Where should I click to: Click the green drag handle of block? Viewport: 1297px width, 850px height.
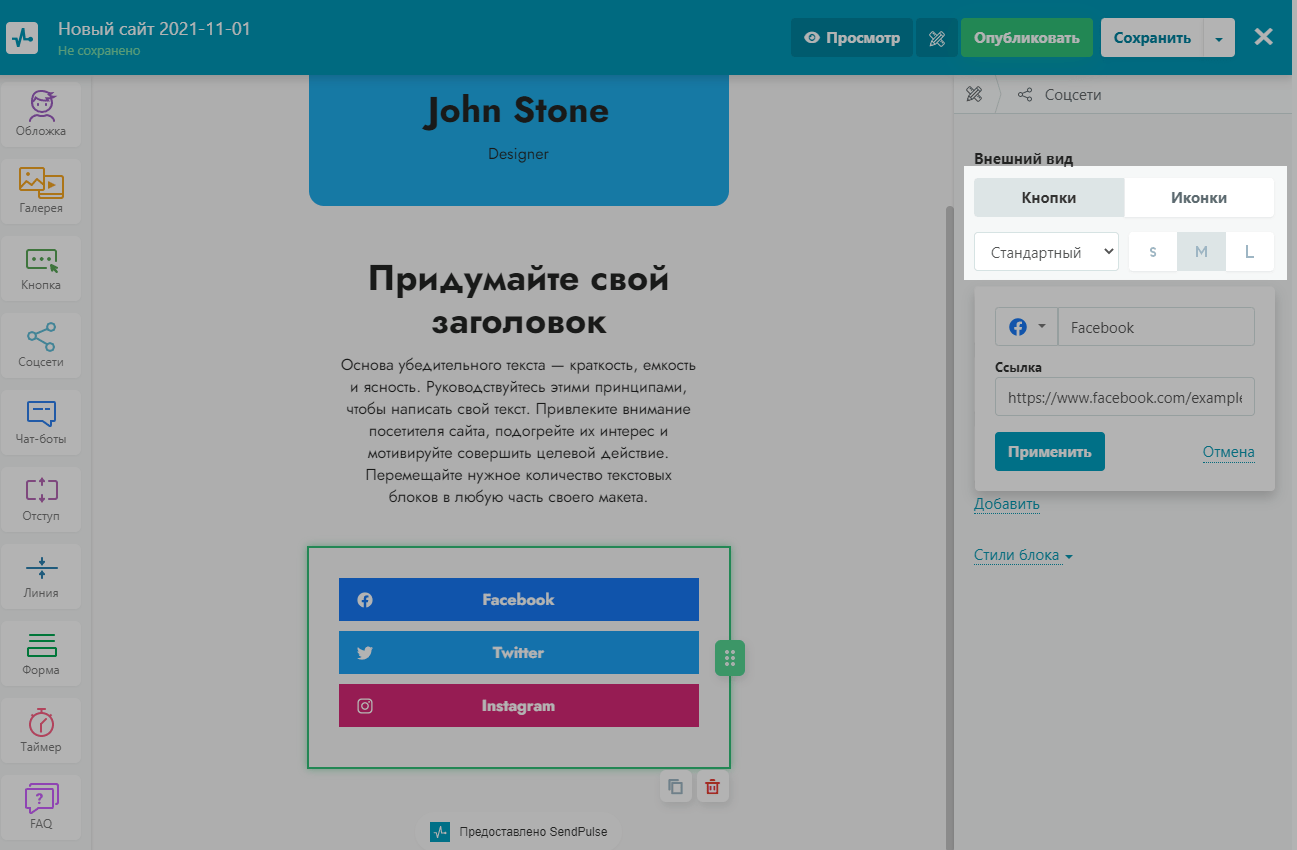[x=730, y=658]
